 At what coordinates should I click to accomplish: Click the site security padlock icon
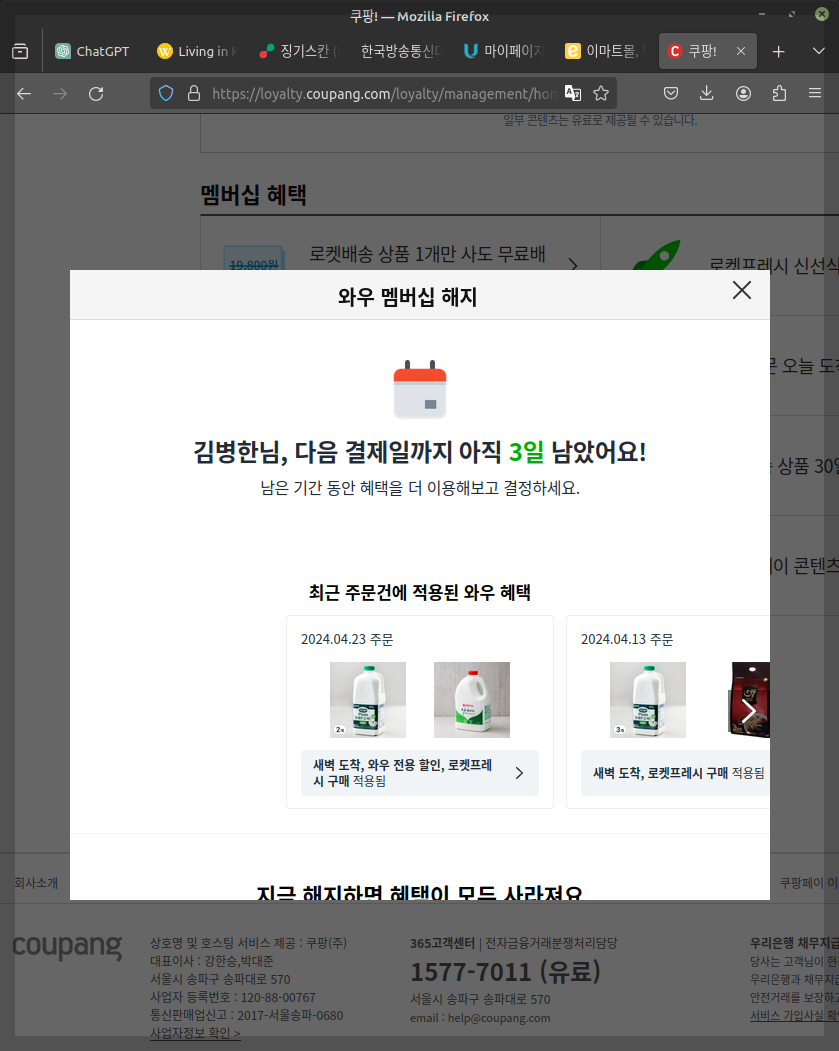point(194,93)
